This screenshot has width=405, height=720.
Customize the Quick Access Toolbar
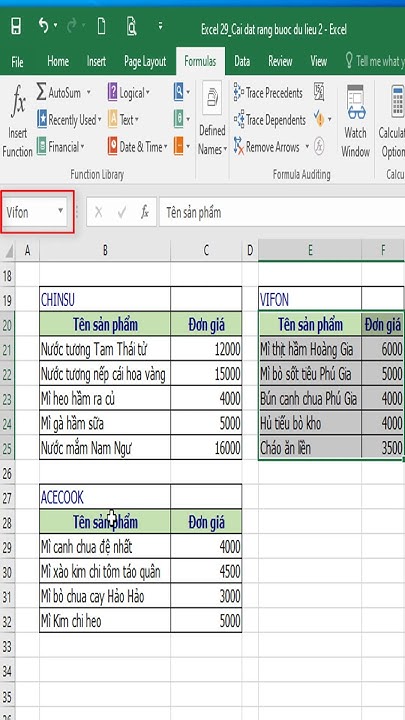pyautogui.click(x=160, y=26)
